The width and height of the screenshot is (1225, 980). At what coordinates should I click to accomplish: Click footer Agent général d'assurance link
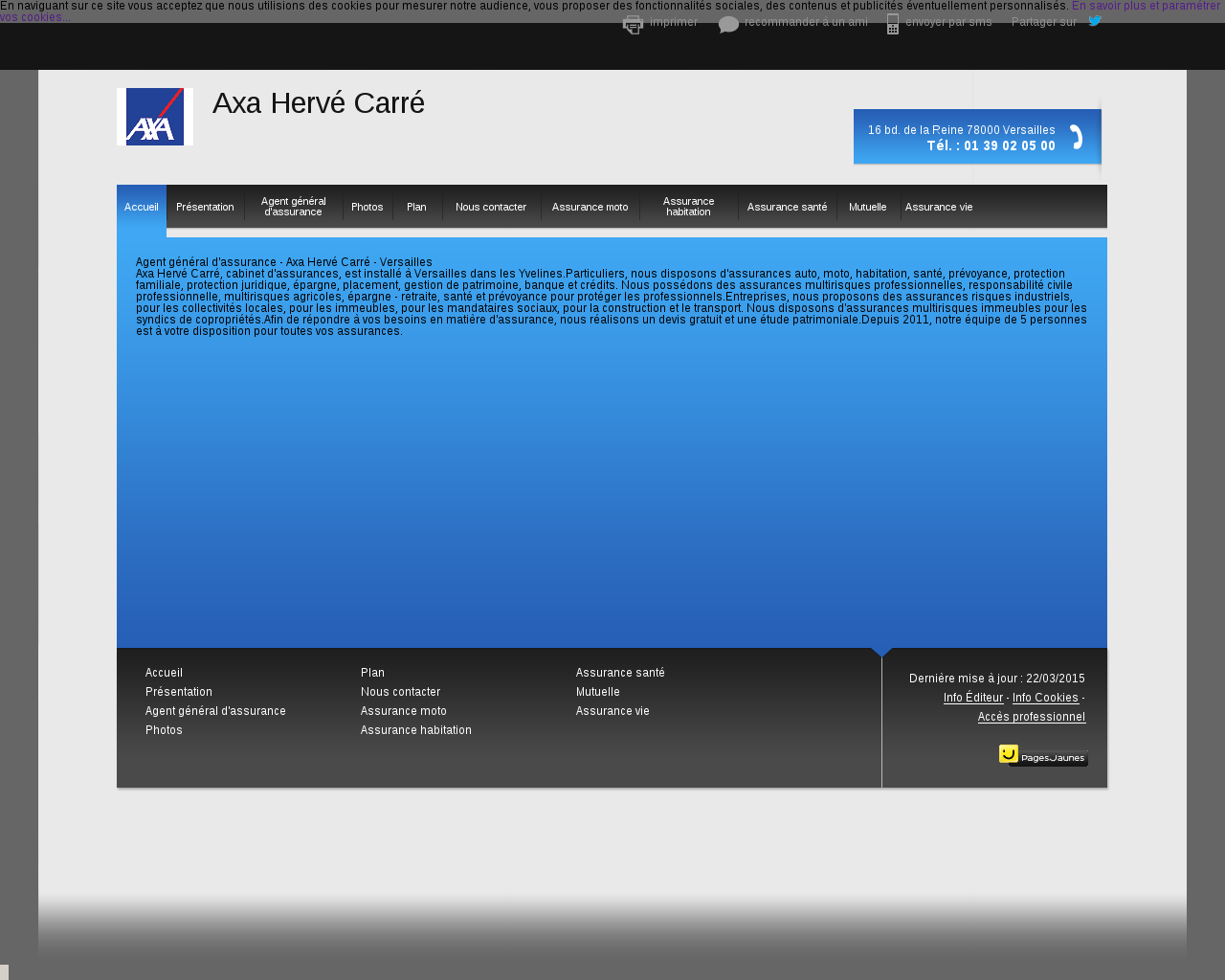pos(215,711)
